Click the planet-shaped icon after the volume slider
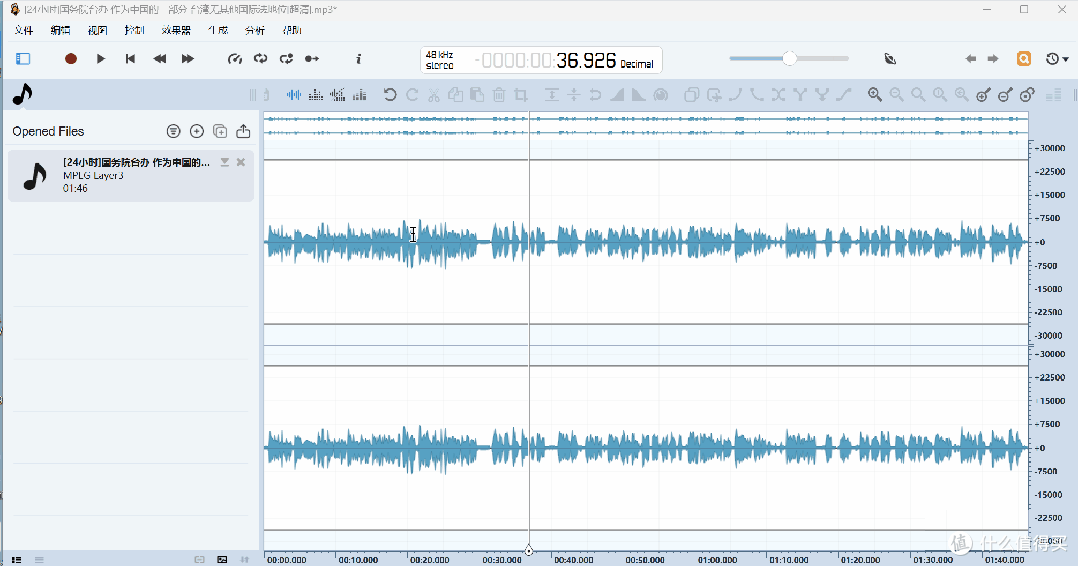 pyautogui.click(x=890, y=59)
